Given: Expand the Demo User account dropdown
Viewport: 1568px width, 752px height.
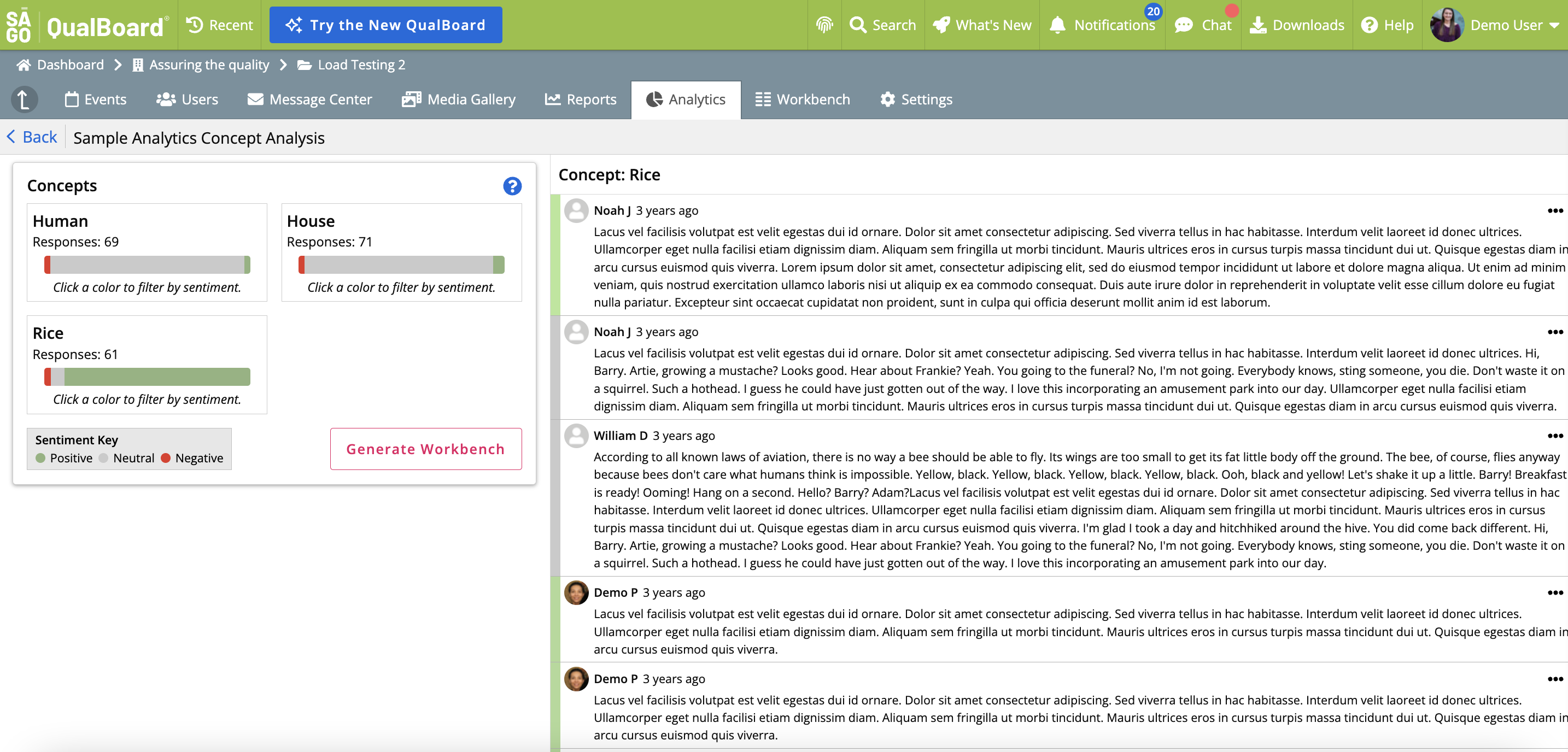Looking at the screenshot, I should [x=1554, y=26].
